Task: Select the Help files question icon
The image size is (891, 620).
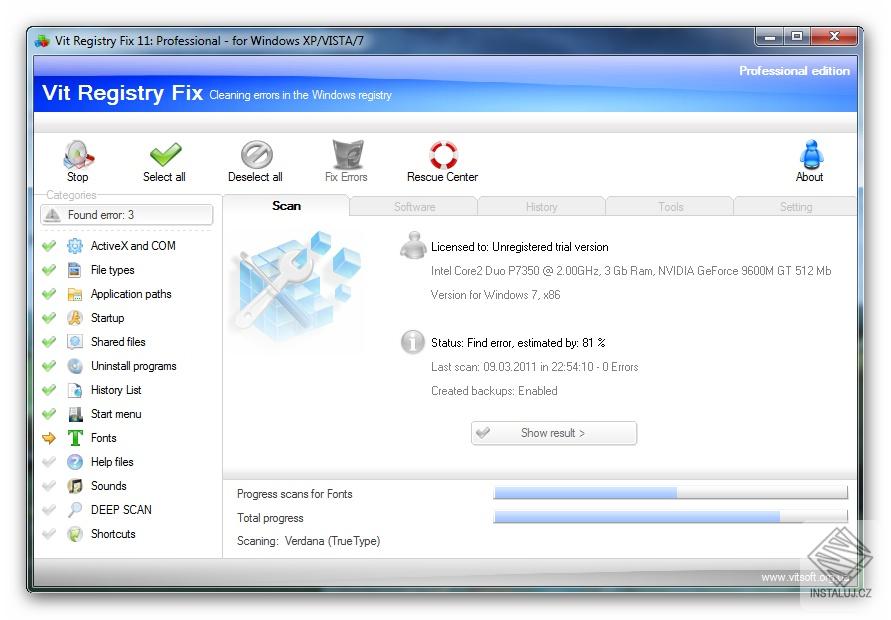Action: coord(74,462)
